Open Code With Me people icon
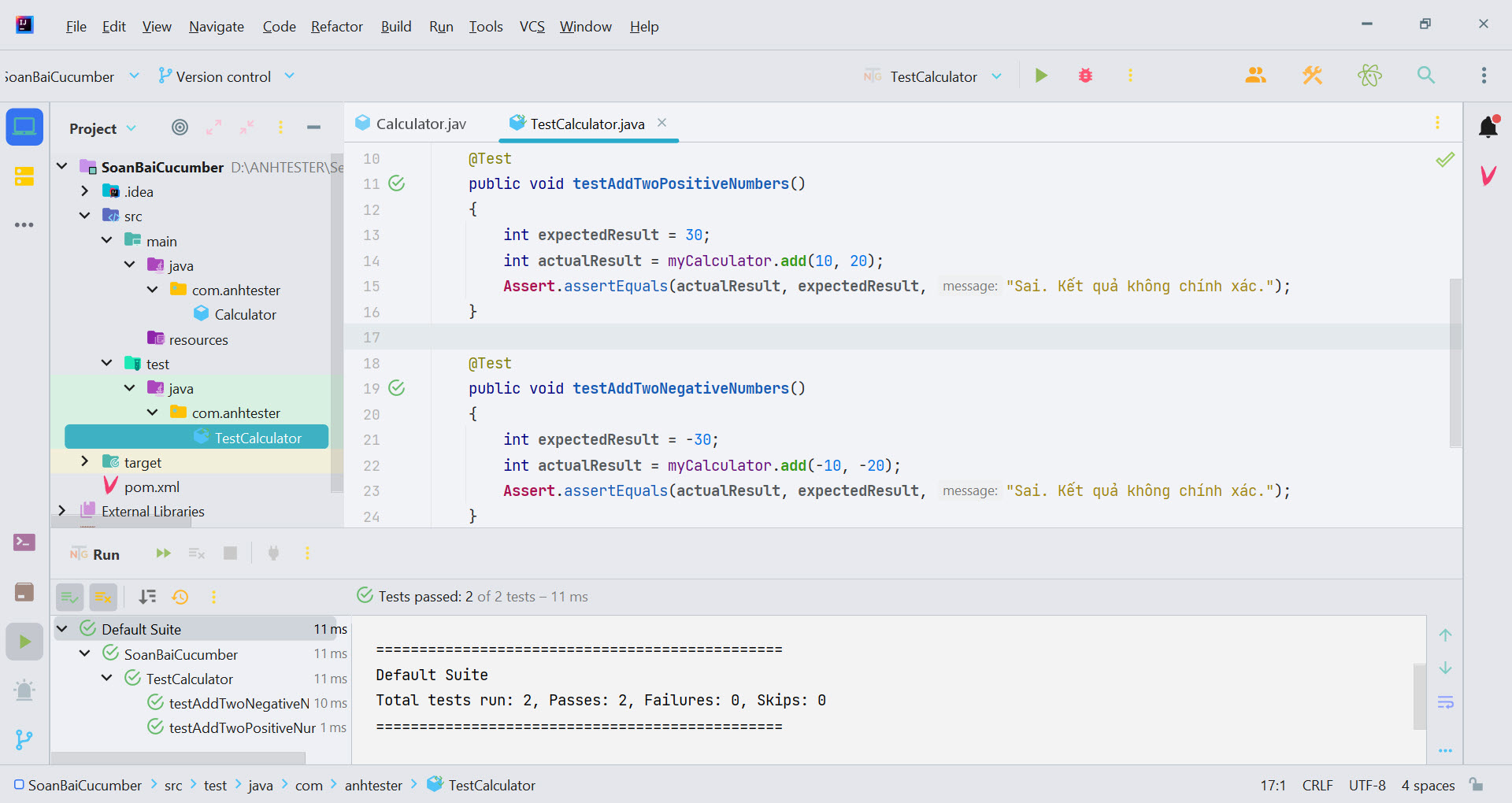The width and height of the screenshot is (1512, 803). [x=1255, y=76]
